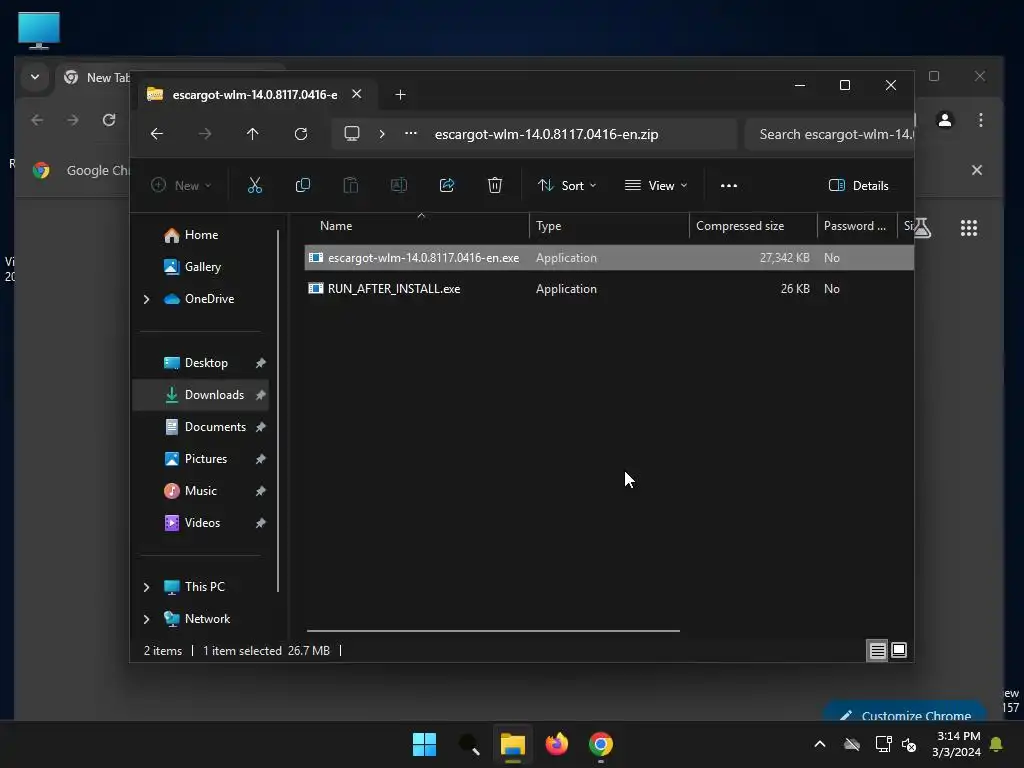Click the Search escargot-wlm search box
The image size is (1024, 768).
(x=829, y=134)
